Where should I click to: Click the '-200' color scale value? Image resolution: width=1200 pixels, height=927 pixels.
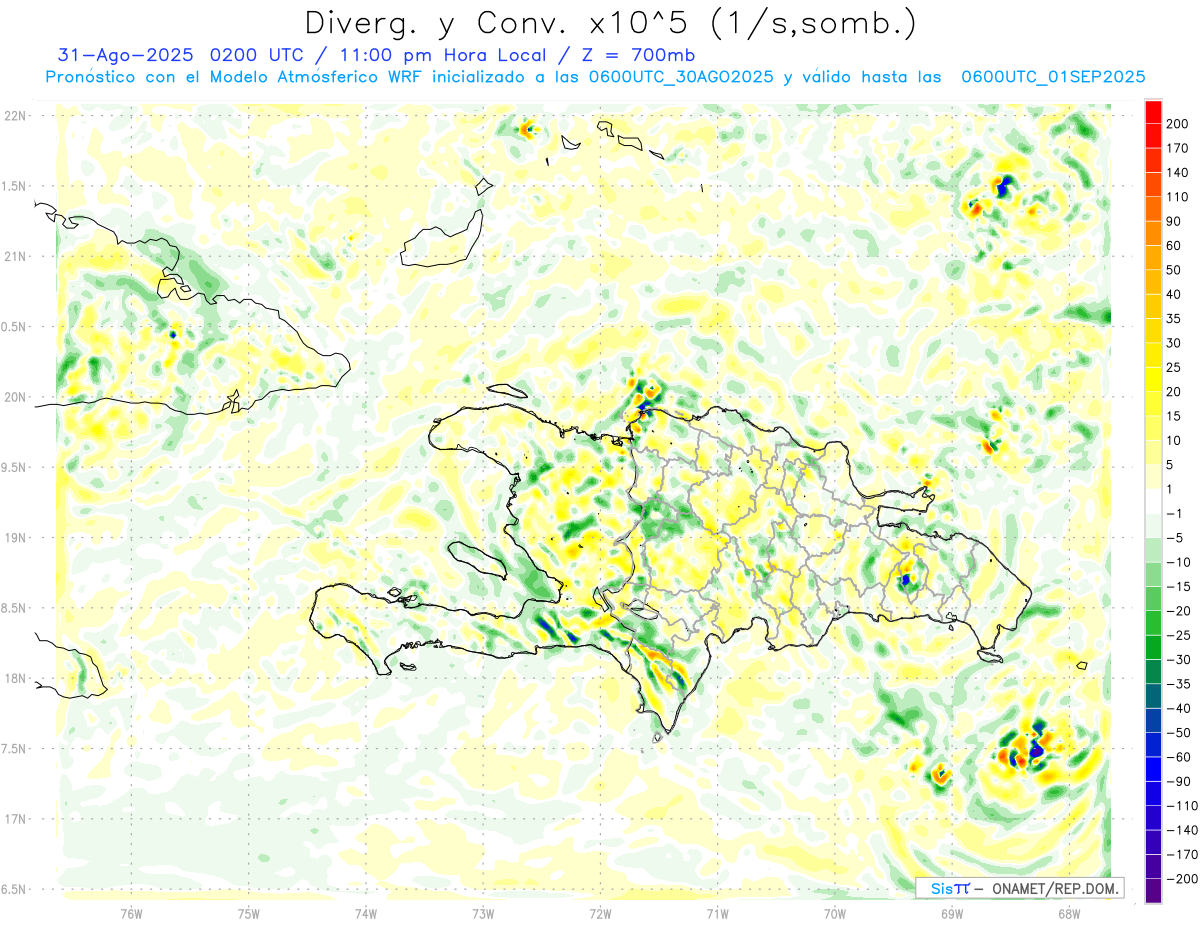[1184, 878]
